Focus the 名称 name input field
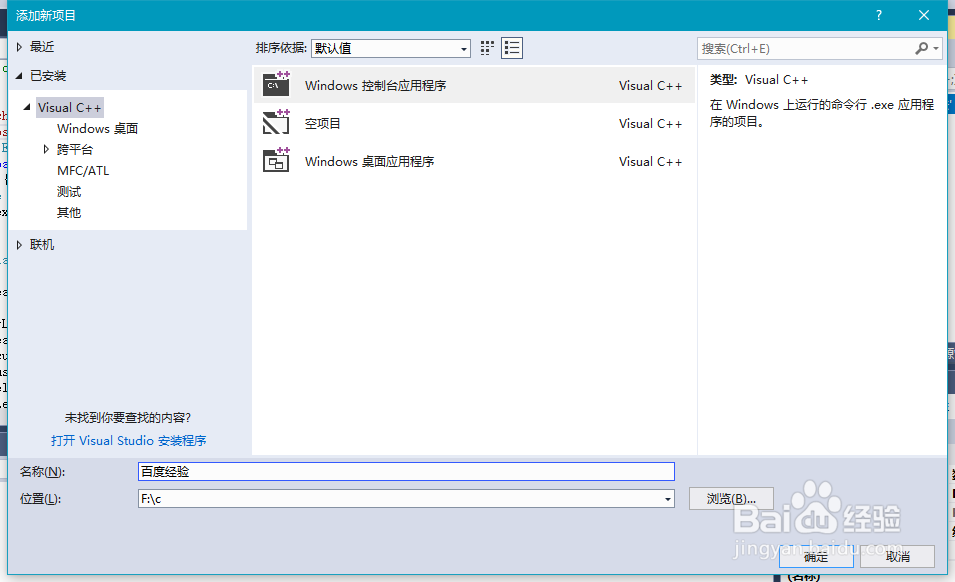This screenshot has height=582, width=955. tap(406, 471)
